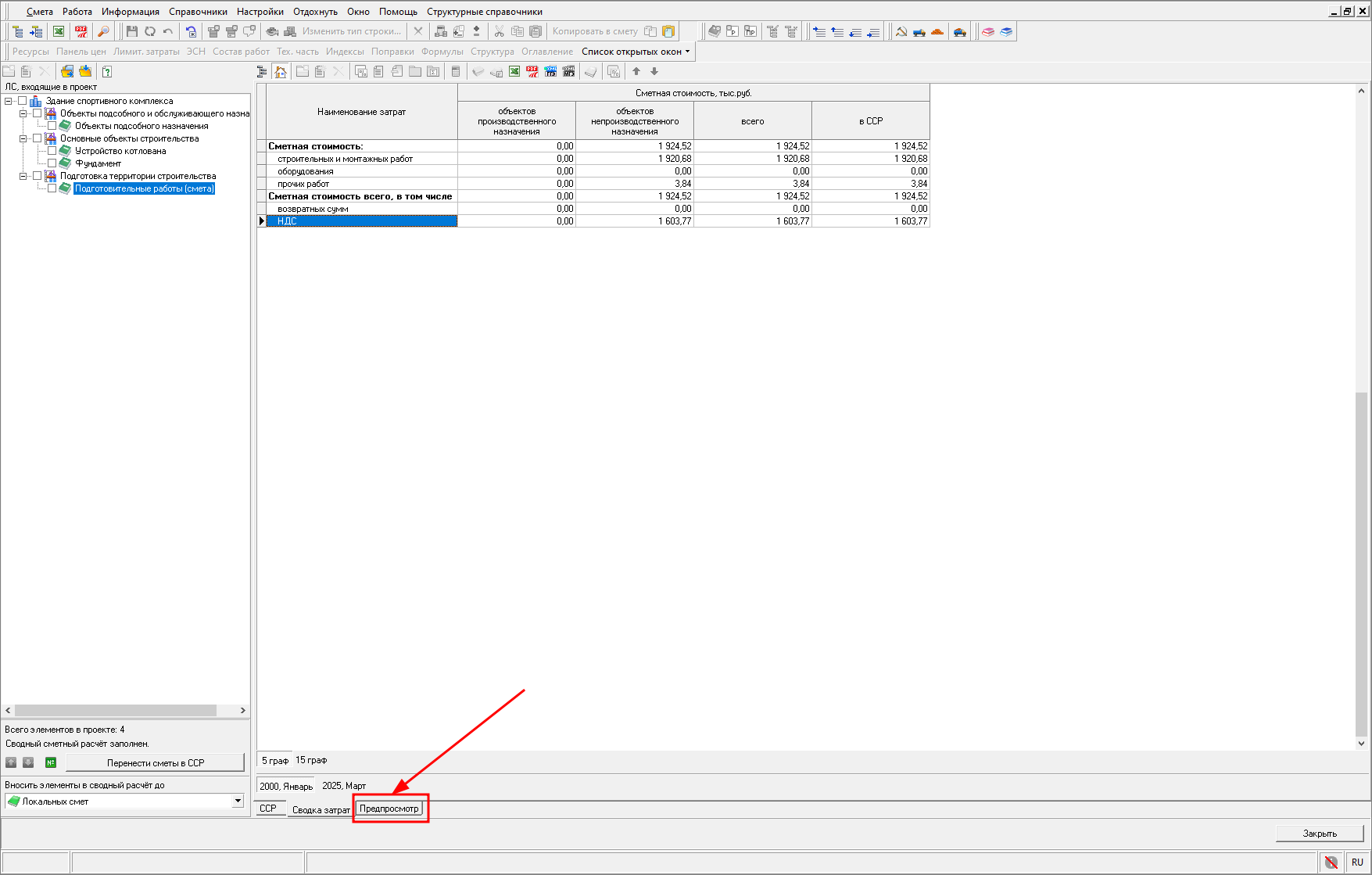Click the pink books reference icon
This screenshot has height=875, width=1372.
point(988,31)
